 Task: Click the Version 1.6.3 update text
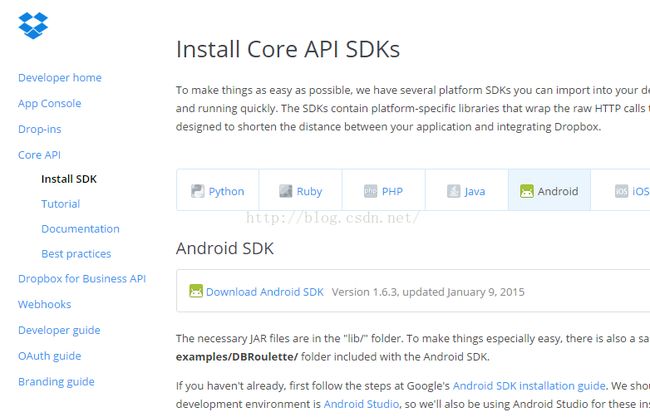(x=428, y=292)
